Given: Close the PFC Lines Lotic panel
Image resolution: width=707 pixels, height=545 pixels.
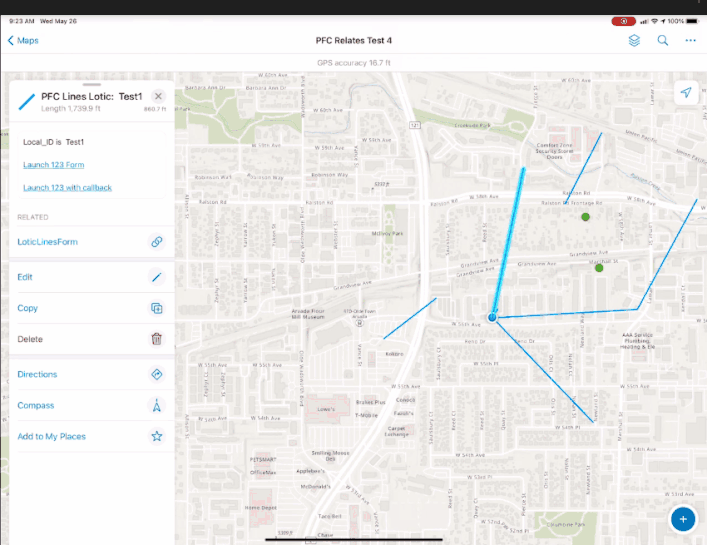Looking at the screenshot, I should 158,96.
